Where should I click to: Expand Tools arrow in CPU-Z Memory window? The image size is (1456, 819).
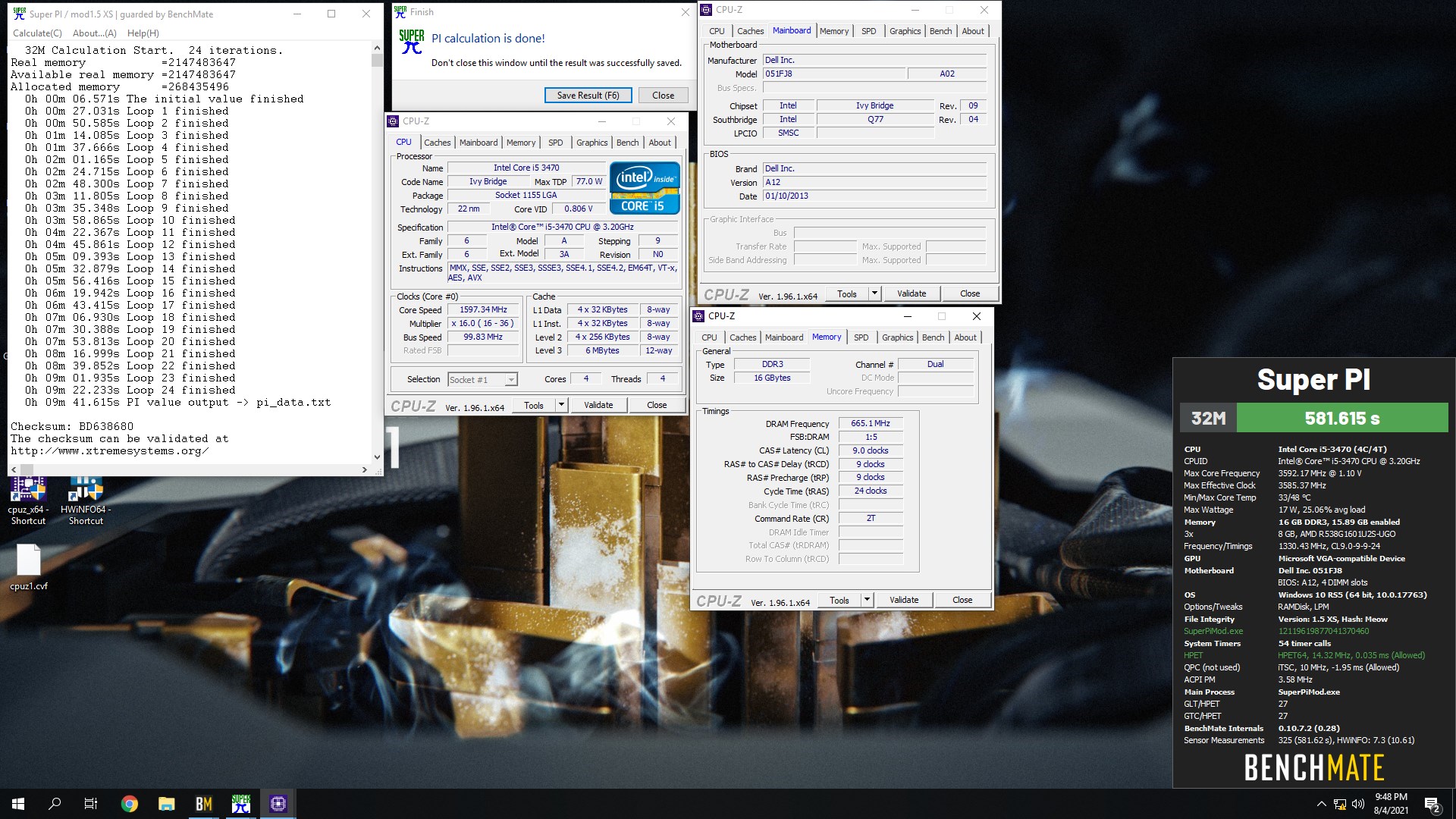coord(867,600)
